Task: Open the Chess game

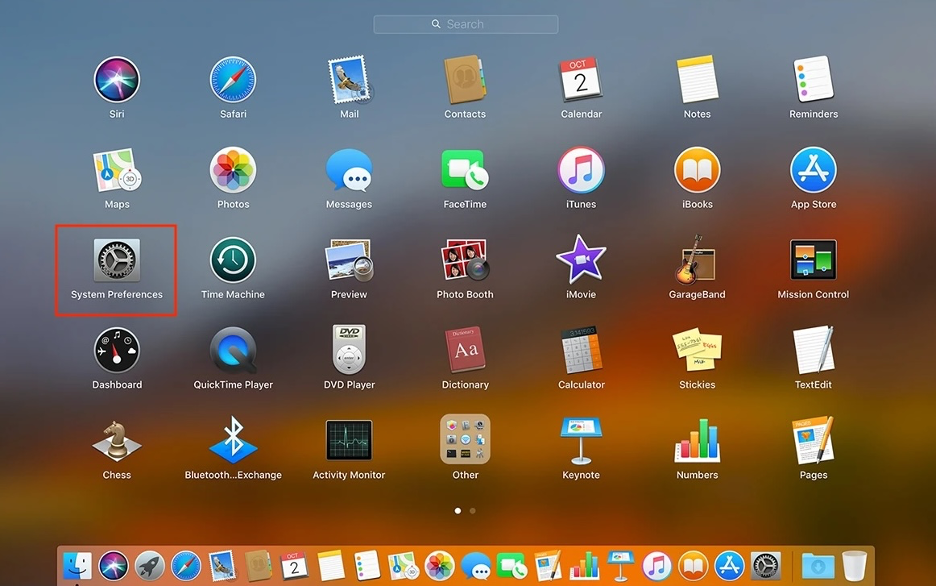Action: coord(116,442)
